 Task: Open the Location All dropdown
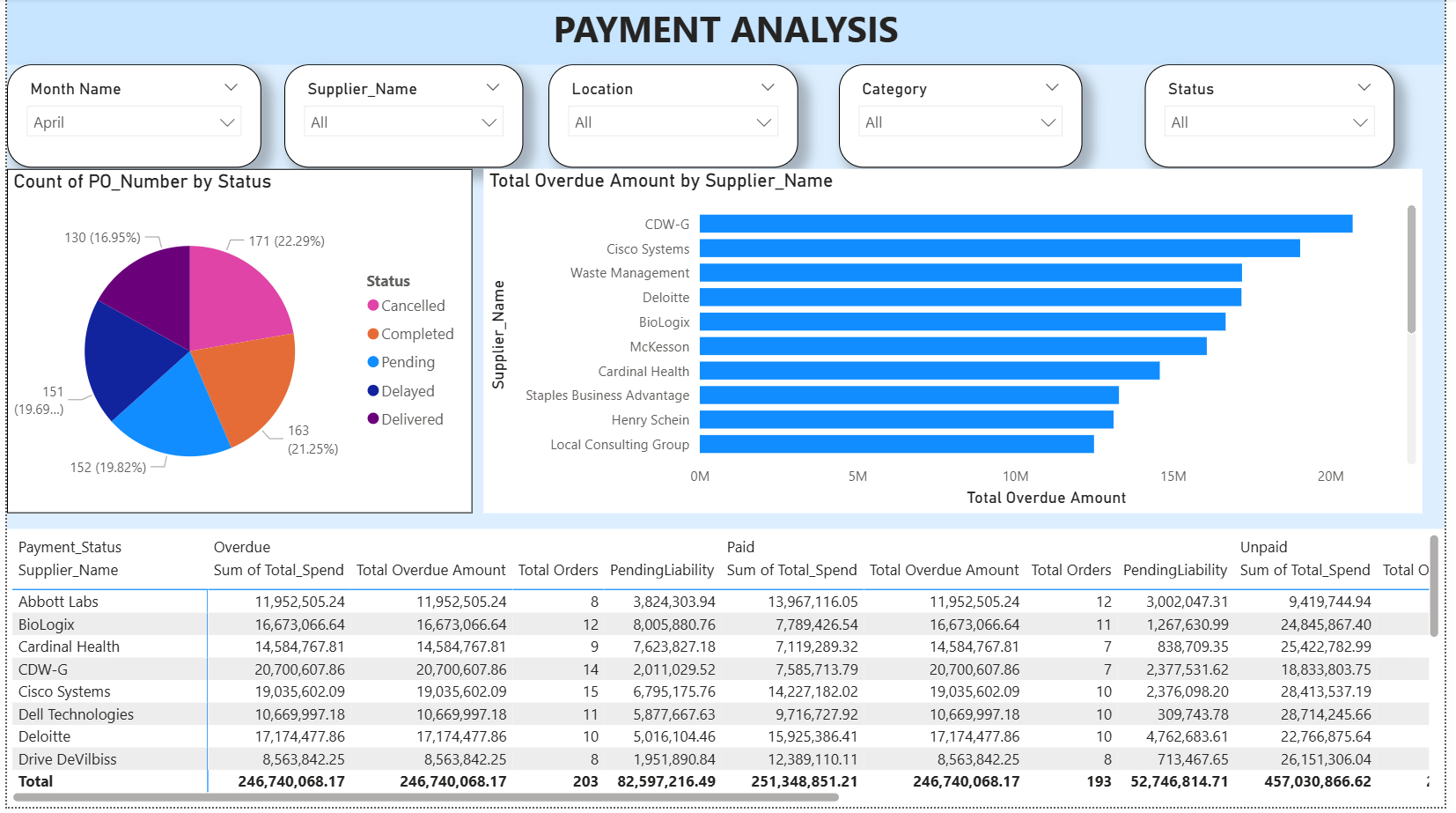point(673,122)
